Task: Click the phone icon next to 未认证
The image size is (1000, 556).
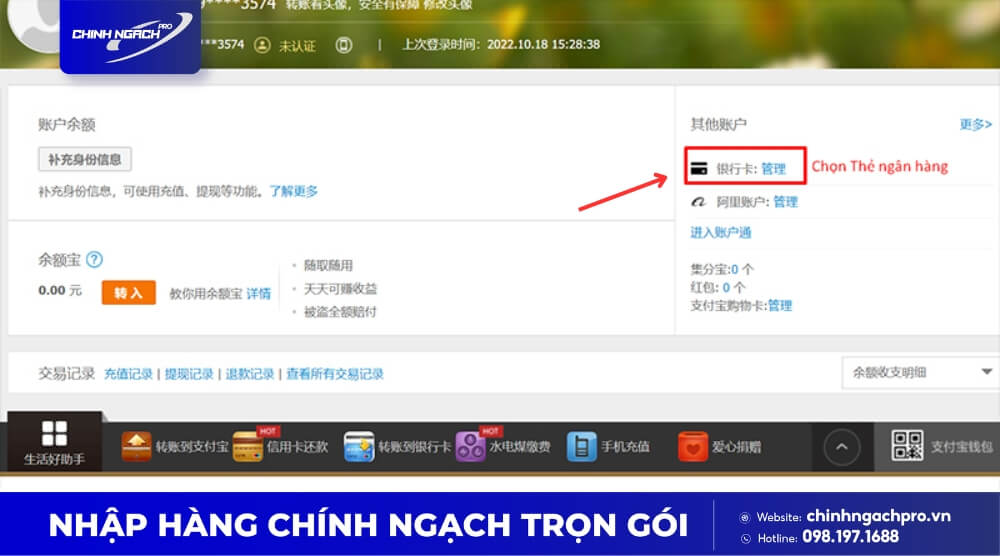Action: (344, 45)
